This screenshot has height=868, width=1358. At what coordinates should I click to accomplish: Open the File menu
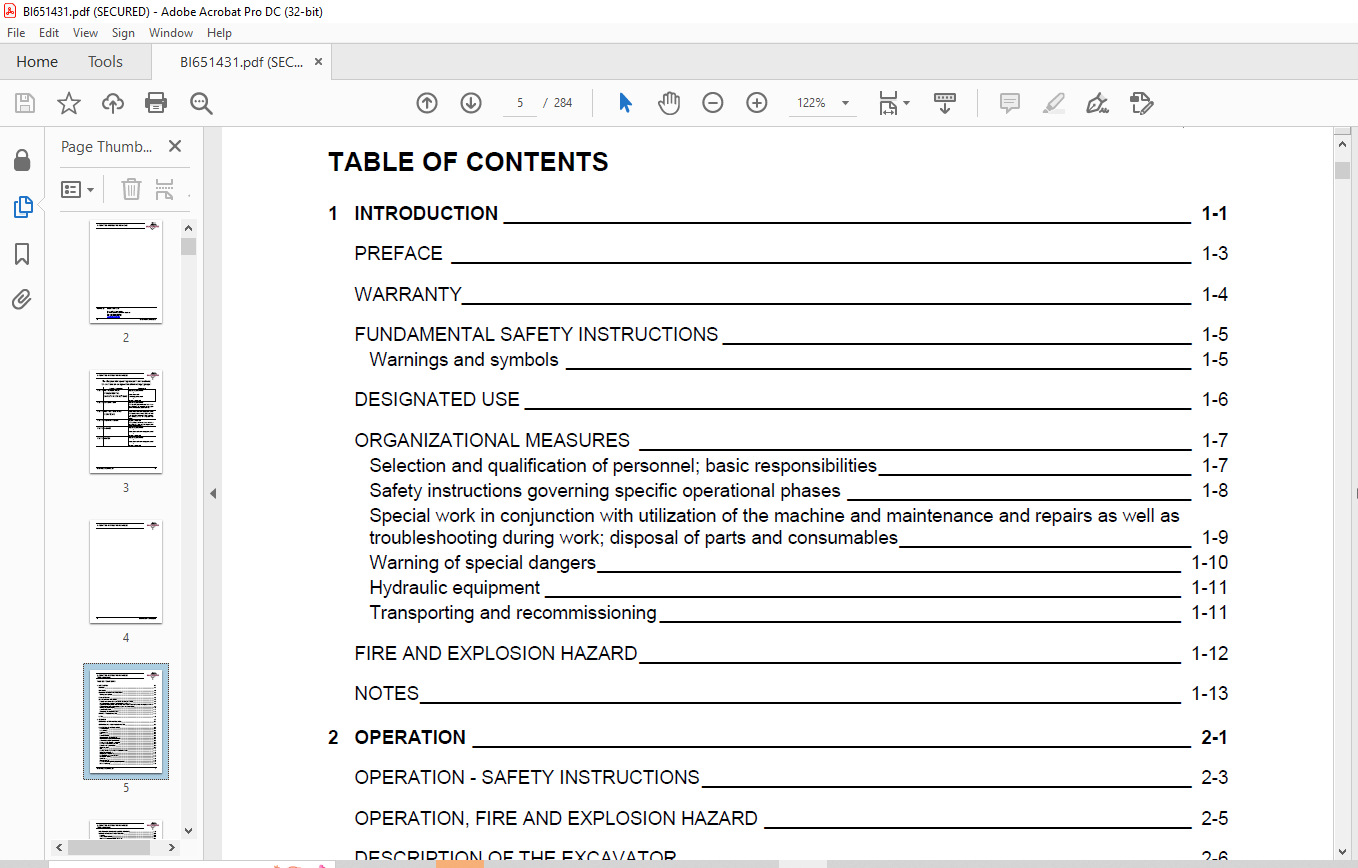[x=16, y=33]
